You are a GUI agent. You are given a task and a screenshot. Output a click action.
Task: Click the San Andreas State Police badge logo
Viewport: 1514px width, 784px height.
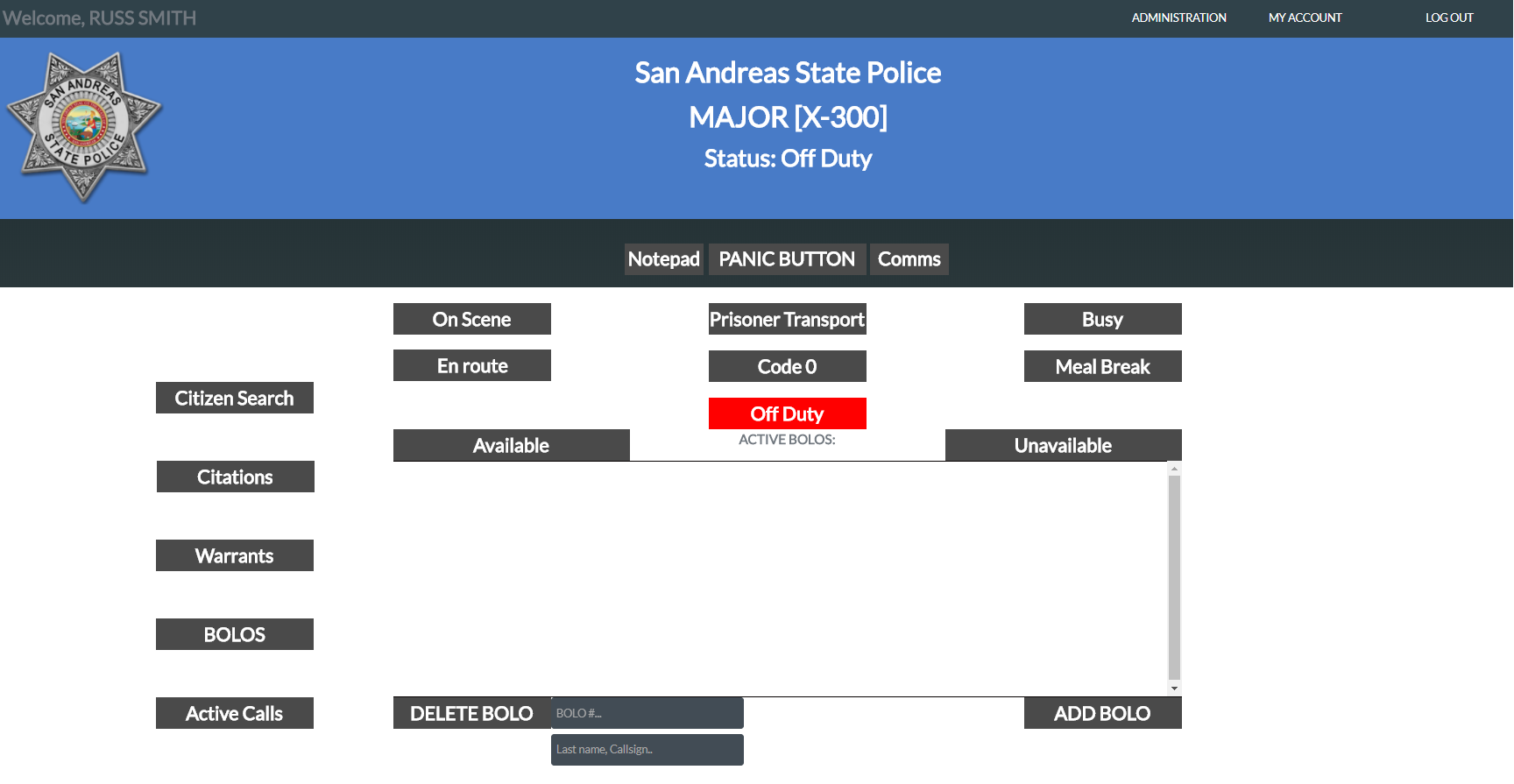tap(84, 127)
